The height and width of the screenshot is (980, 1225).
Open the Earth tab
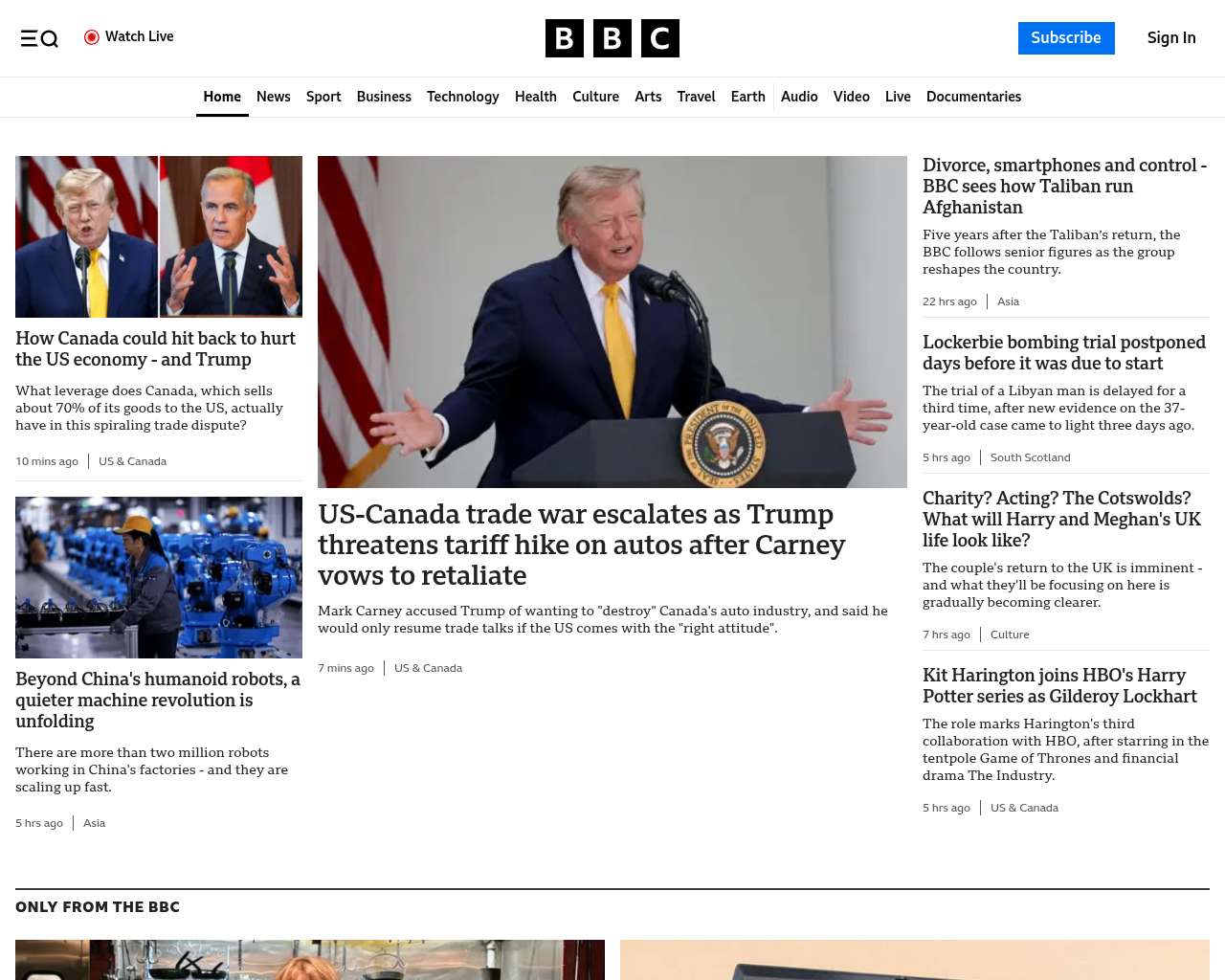point(747,97)
